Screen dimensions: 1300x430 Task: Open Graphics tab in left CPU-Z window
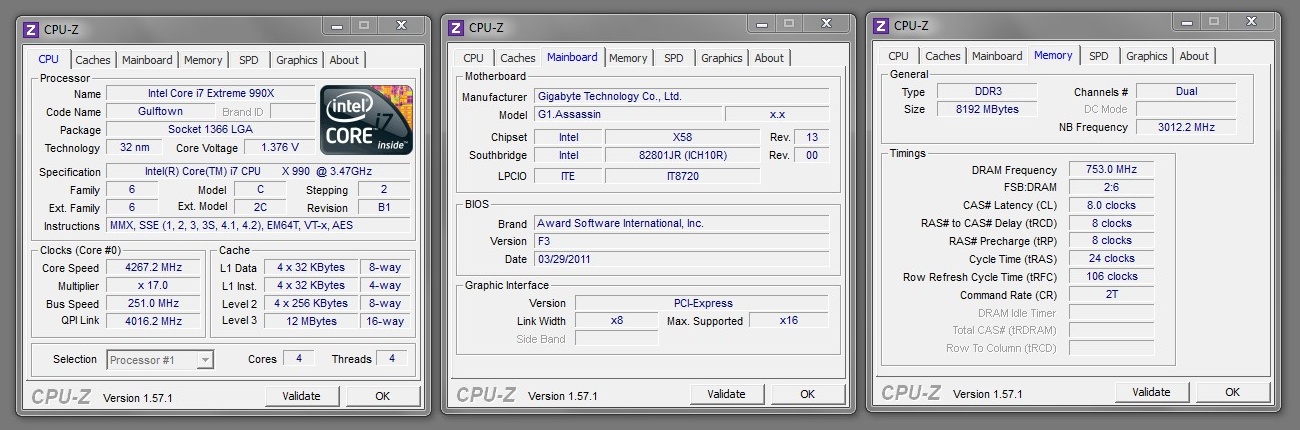point(297,60)
